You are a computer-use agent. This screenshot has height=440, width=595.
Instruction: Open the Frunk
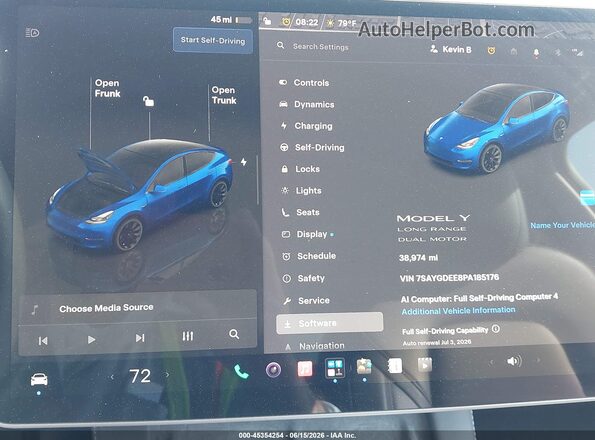107,88
